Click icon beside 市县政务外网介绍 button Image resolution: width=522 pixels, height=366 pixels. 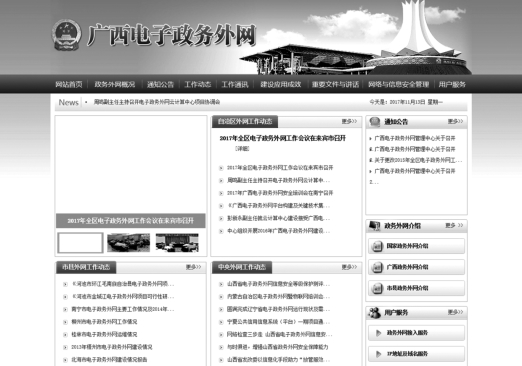[x=377, y=288]
